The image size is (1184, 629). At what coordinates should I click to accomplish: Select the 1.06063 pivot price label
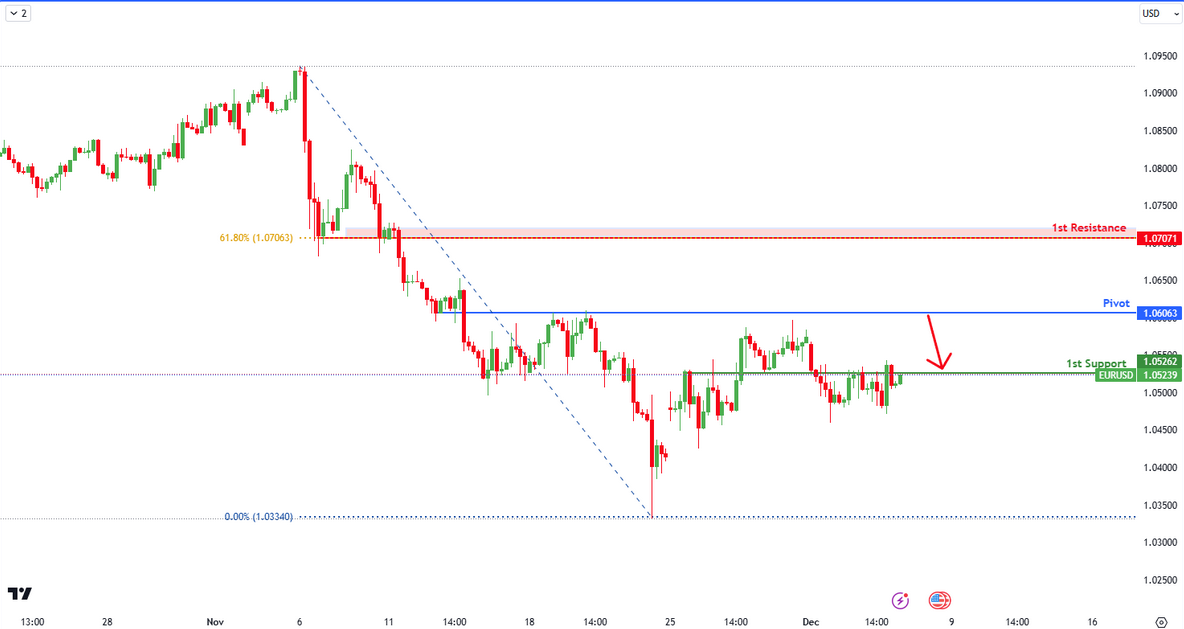click(1160, 313)
